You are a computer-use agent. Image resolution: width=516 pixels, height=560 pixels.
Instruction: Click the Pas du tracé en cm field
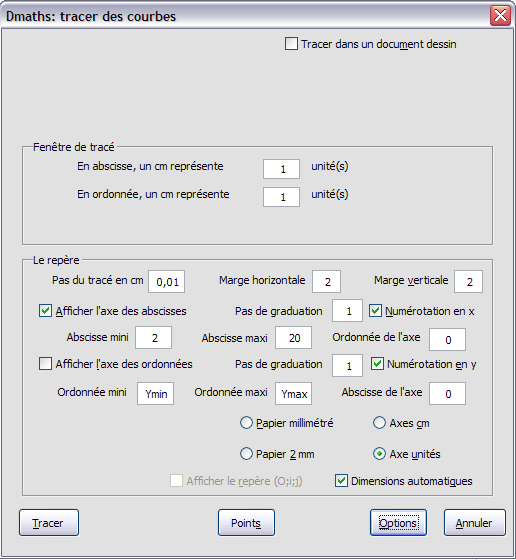pyautogui.click(x=166, y=282)
